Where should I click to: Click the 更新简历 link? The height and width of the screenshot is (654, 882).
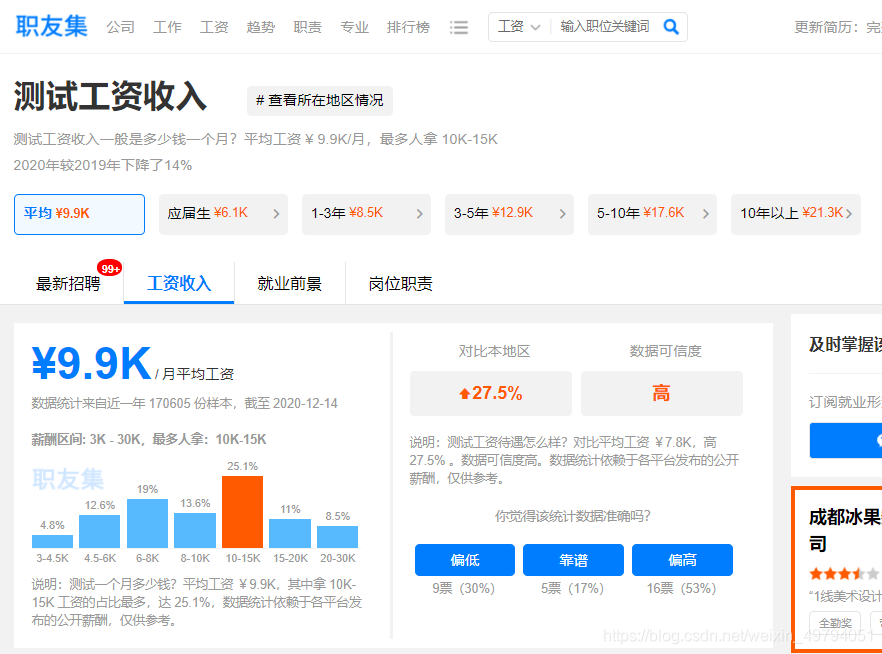823,27
